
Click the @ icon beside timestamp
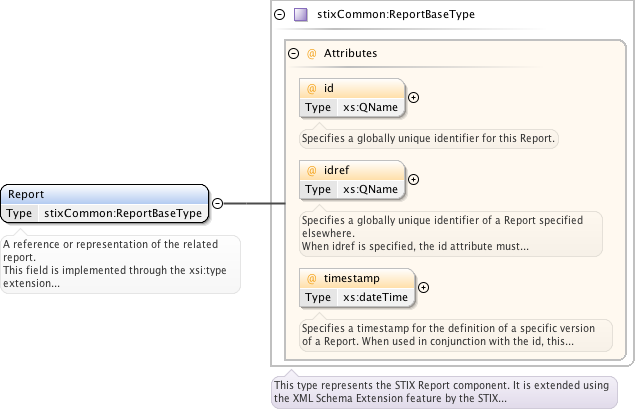(x=311, y=278)
